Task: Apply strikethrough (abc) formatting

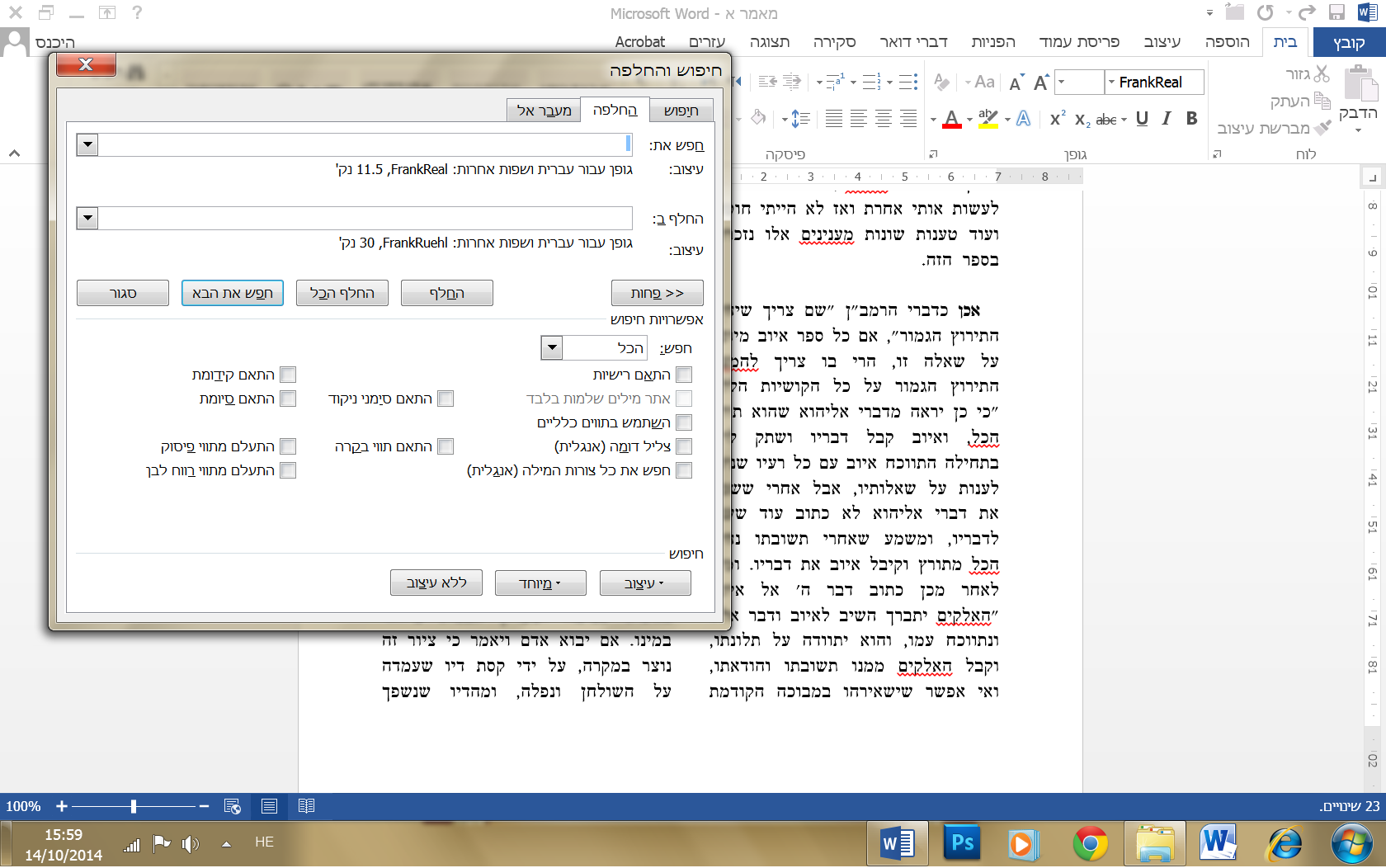Action: tap(1106, 120)
